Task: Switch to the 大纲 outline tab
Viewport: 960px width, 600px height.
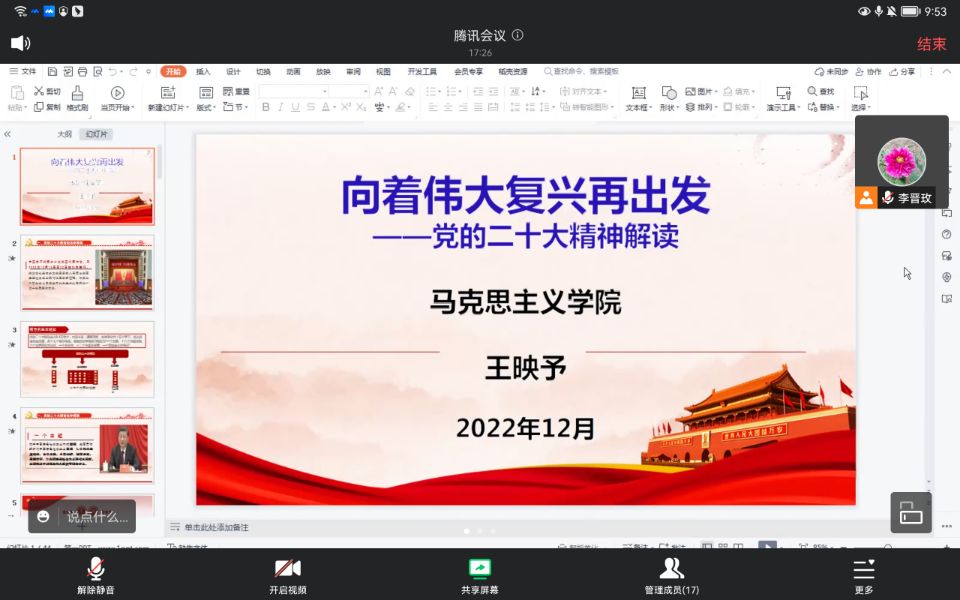Action: tap(64, 134)
